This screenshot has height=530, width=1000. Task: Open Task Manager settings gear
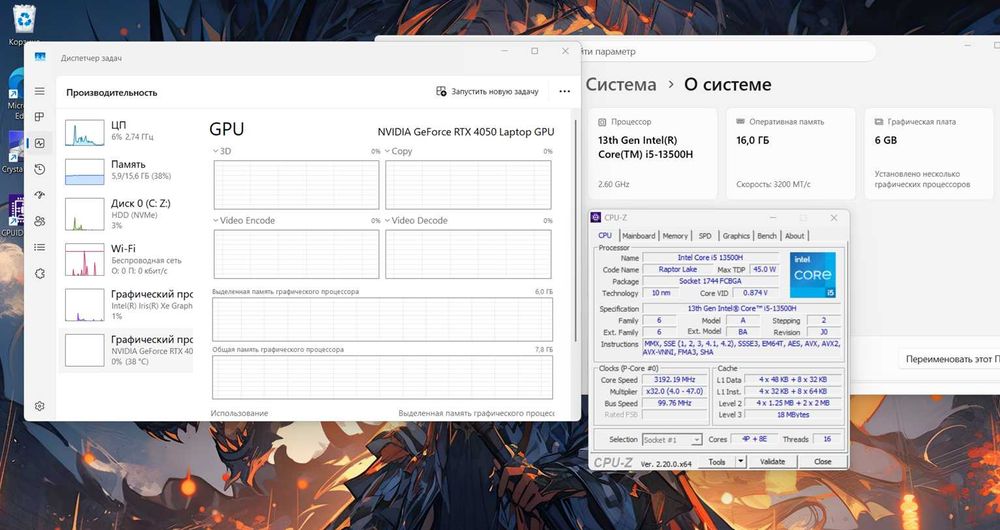pyautogui.click(x=40, y=406)
